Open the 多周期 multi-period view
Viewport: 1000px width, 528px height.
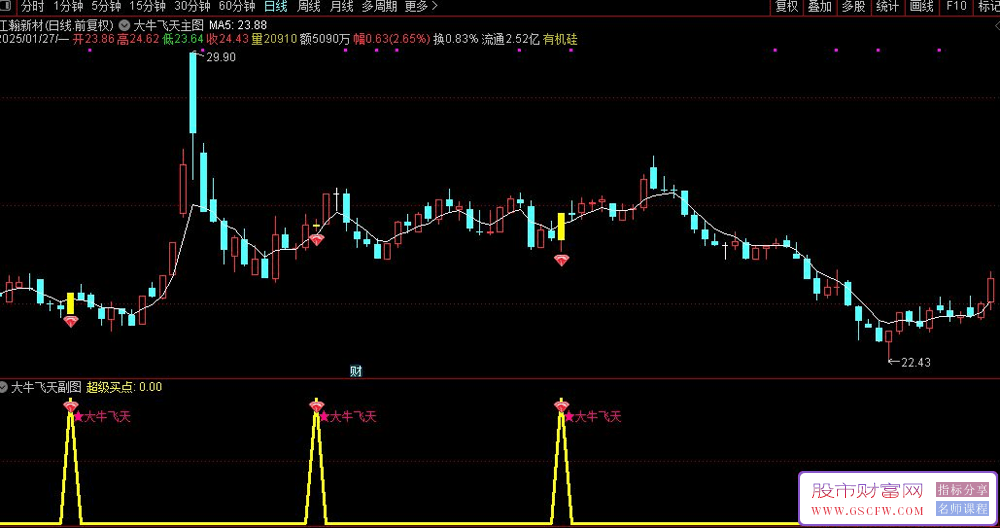(x=379, y=7)
